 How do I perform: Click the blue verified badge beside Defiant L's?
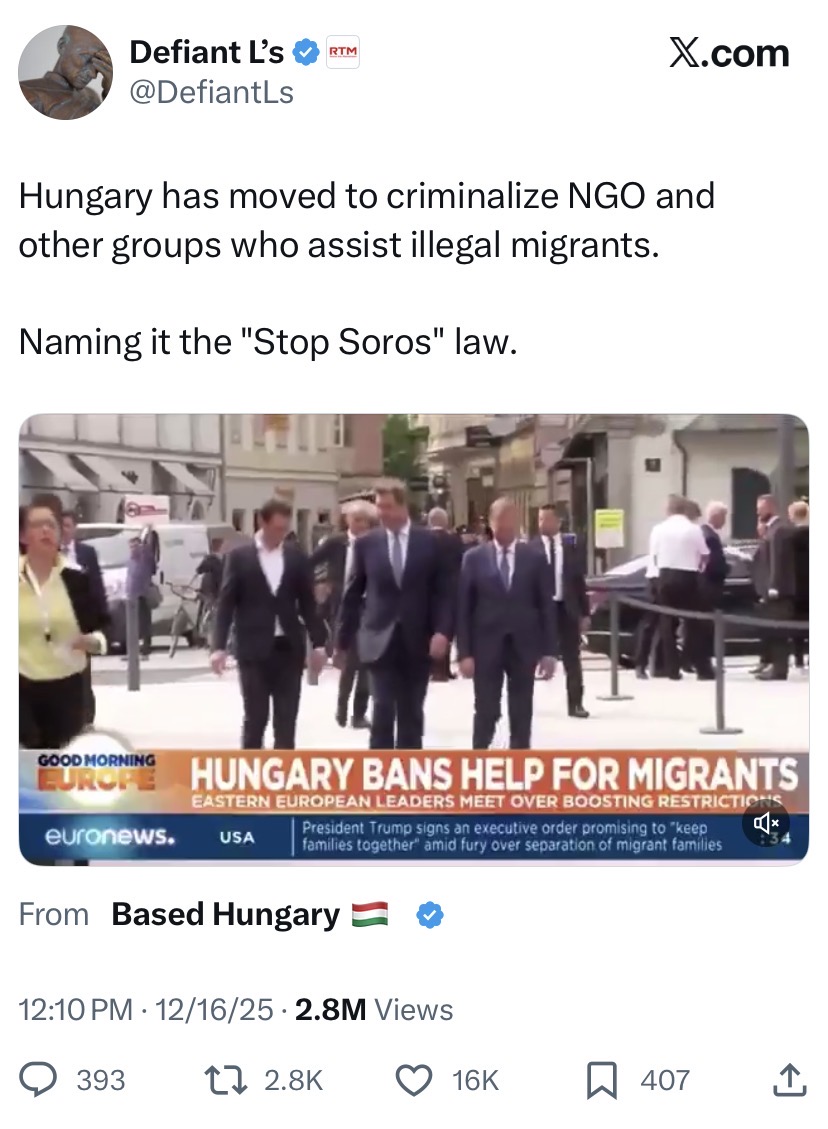click(x=307, y=53)
